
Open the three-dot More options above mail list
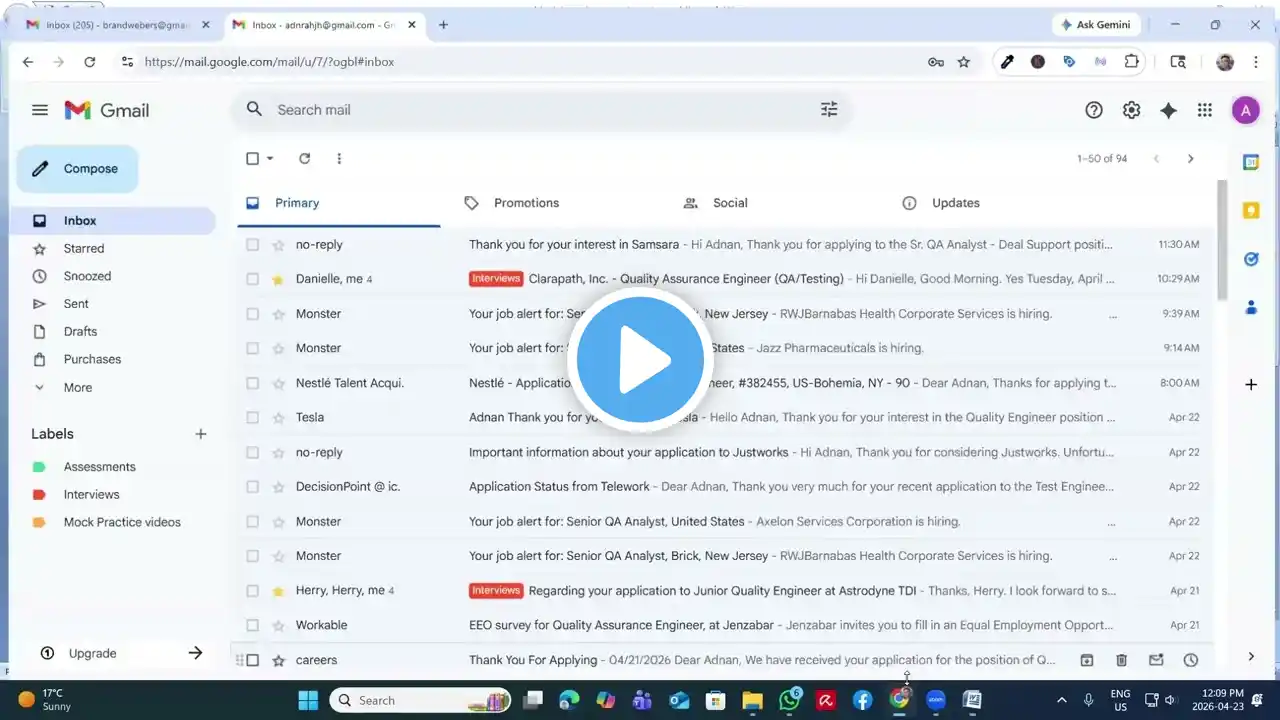[339, 158]
